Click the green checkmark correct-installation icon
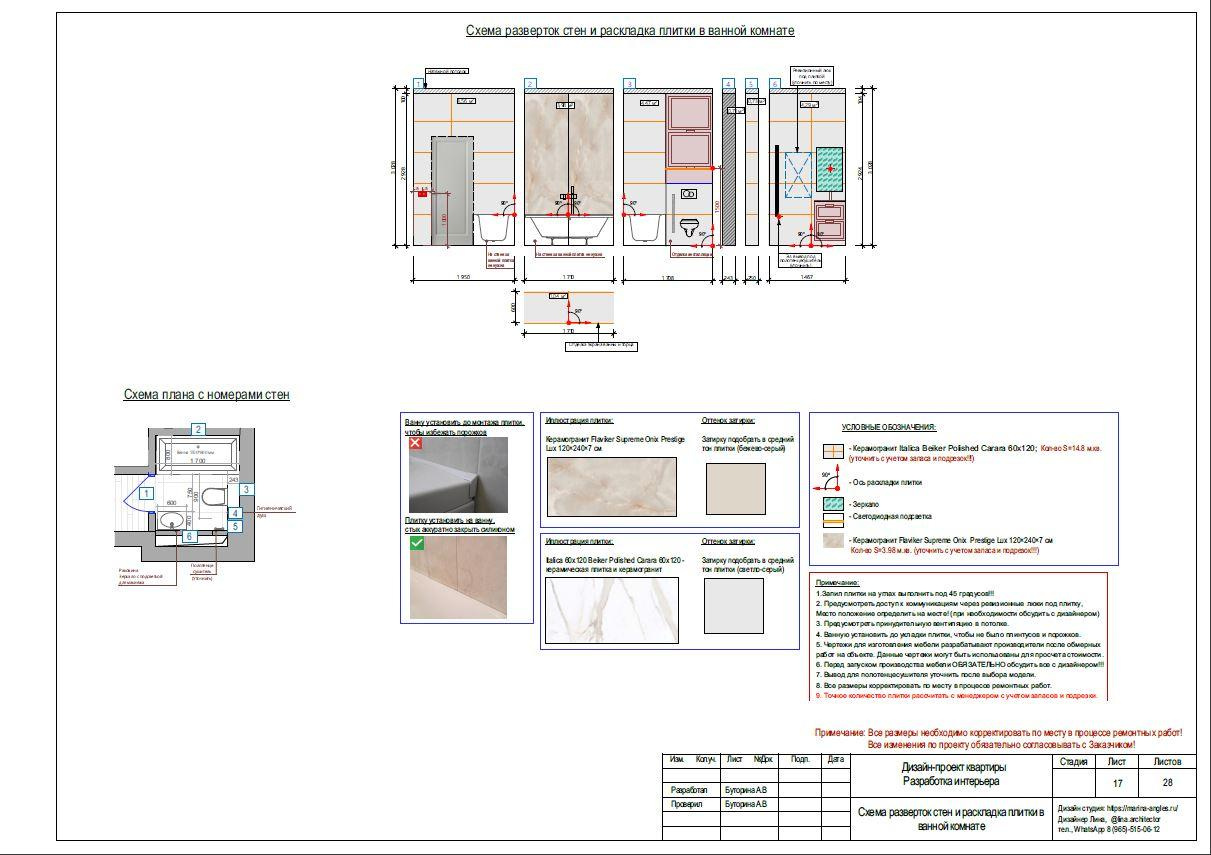This screenshot has height=855, width=1211. tap(416, 544)
